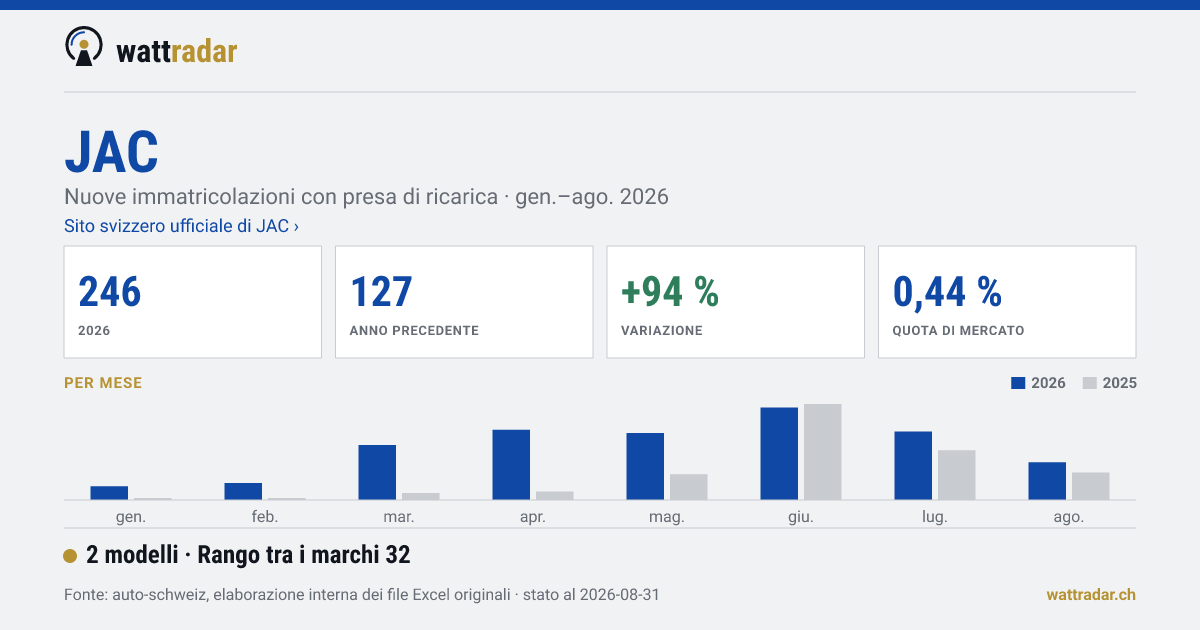This screenshot has width=1200, height=630.
Task: Click the blue 2026 bar for giu.
Action: [x=779, y=453]
